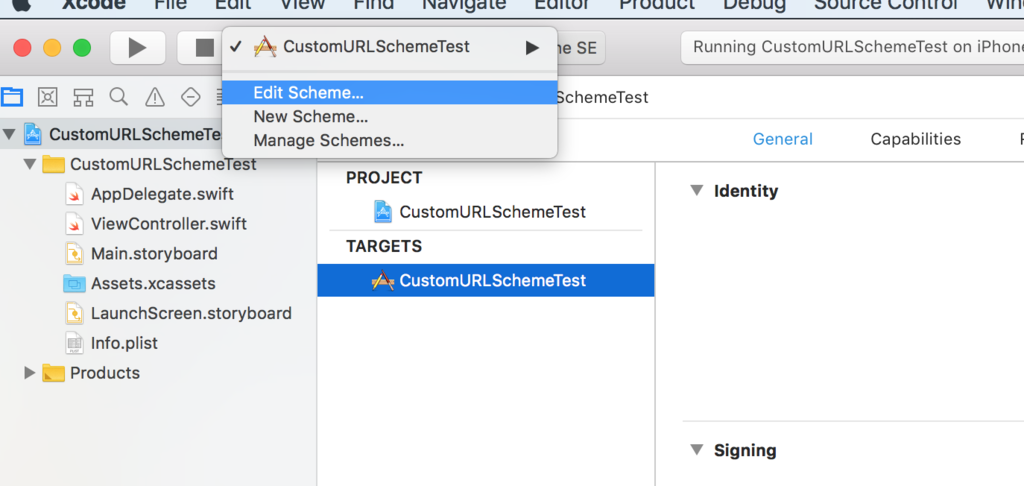The width and height of the screenshot is (1024, 486).
Task: Choose New Scheme… from the popup
Action: (389, 117)
